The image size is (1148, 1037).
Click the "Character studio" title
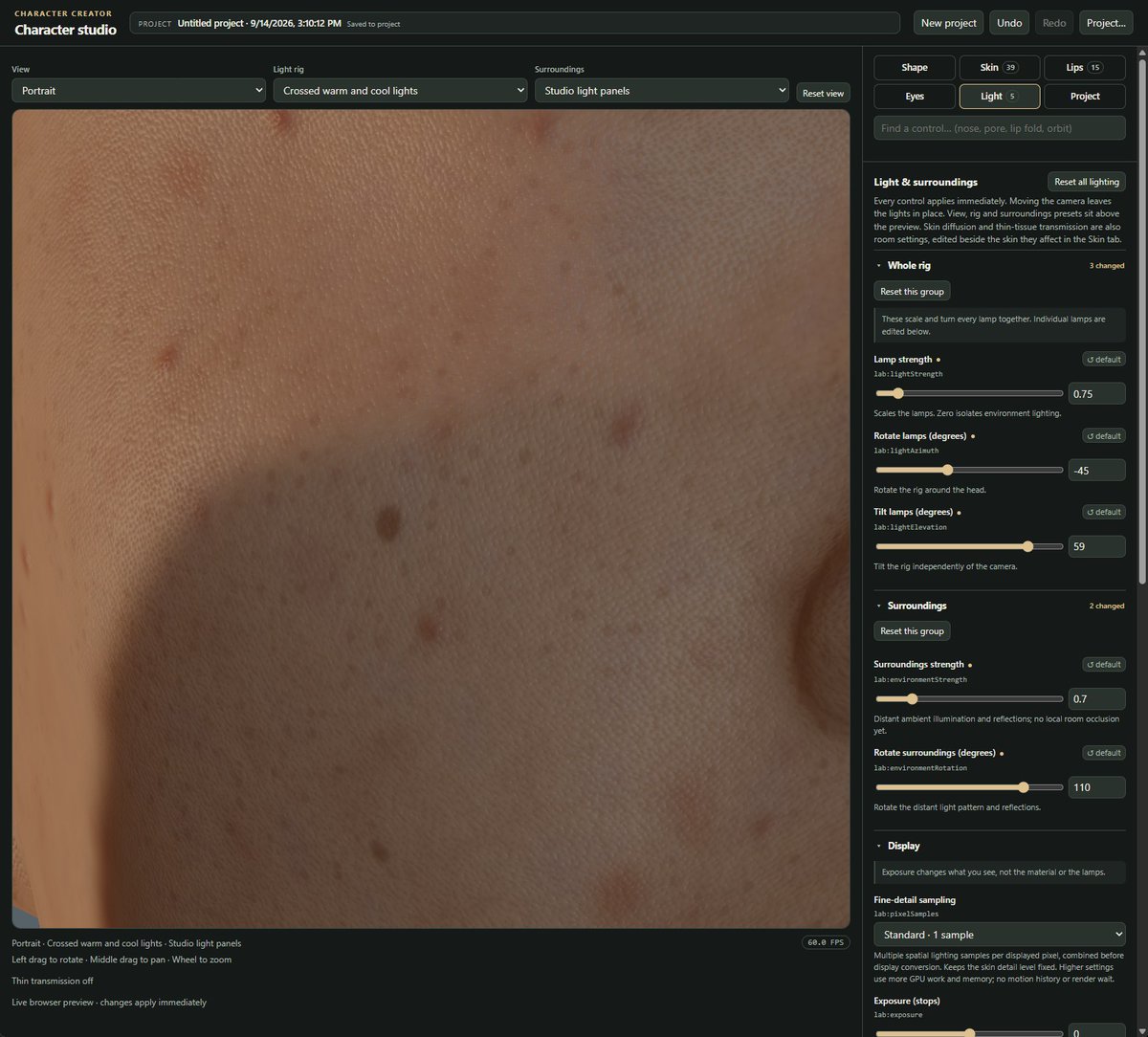pos(65,30)
